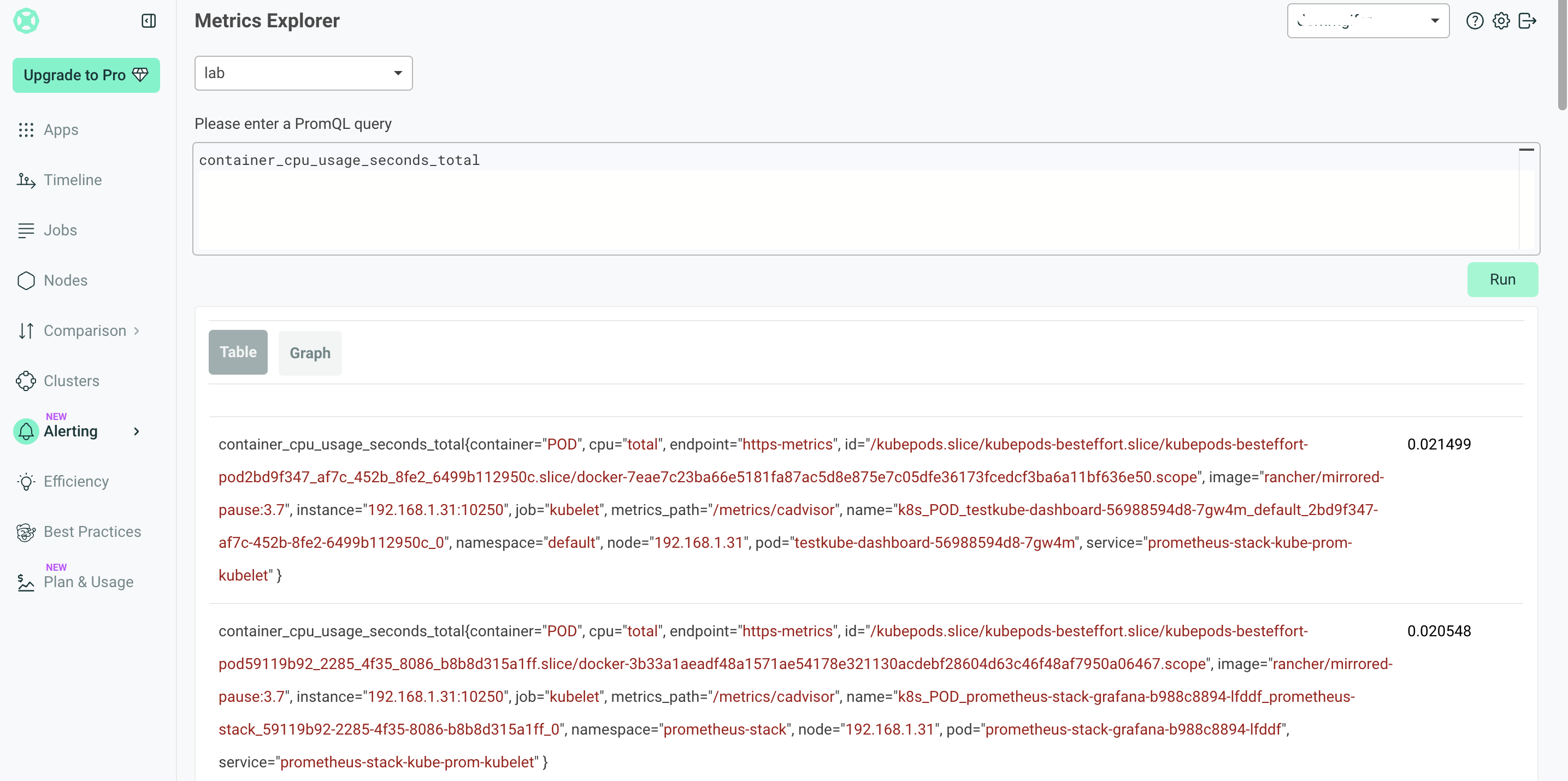1568x781 pixels.
Task: Open the Plan & Usage page
Action: pyautogui.click(x=89, y=582)
